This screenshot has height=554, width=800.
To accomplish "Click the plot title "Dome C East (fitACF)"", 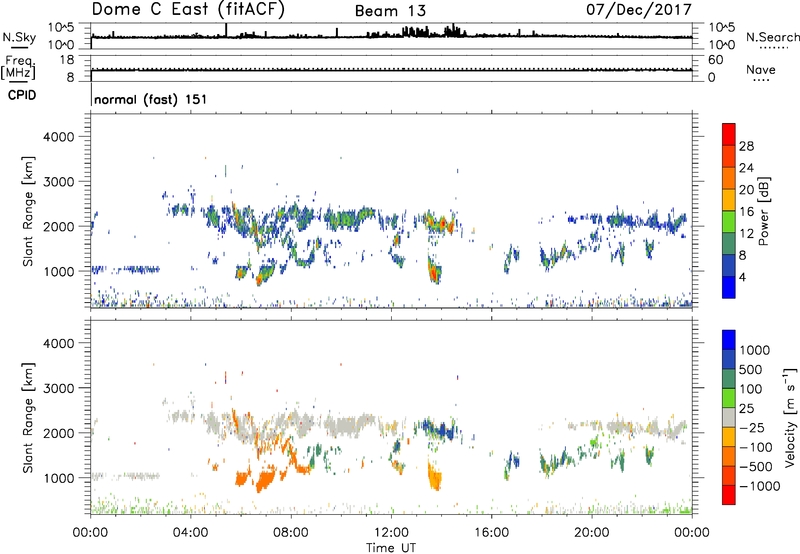I will pos(188,10).
